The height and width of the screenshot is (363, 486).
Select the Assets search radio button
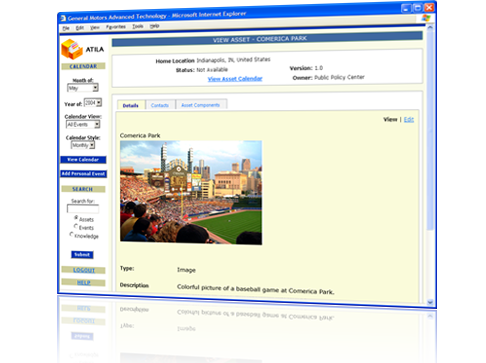pos(76,217)
